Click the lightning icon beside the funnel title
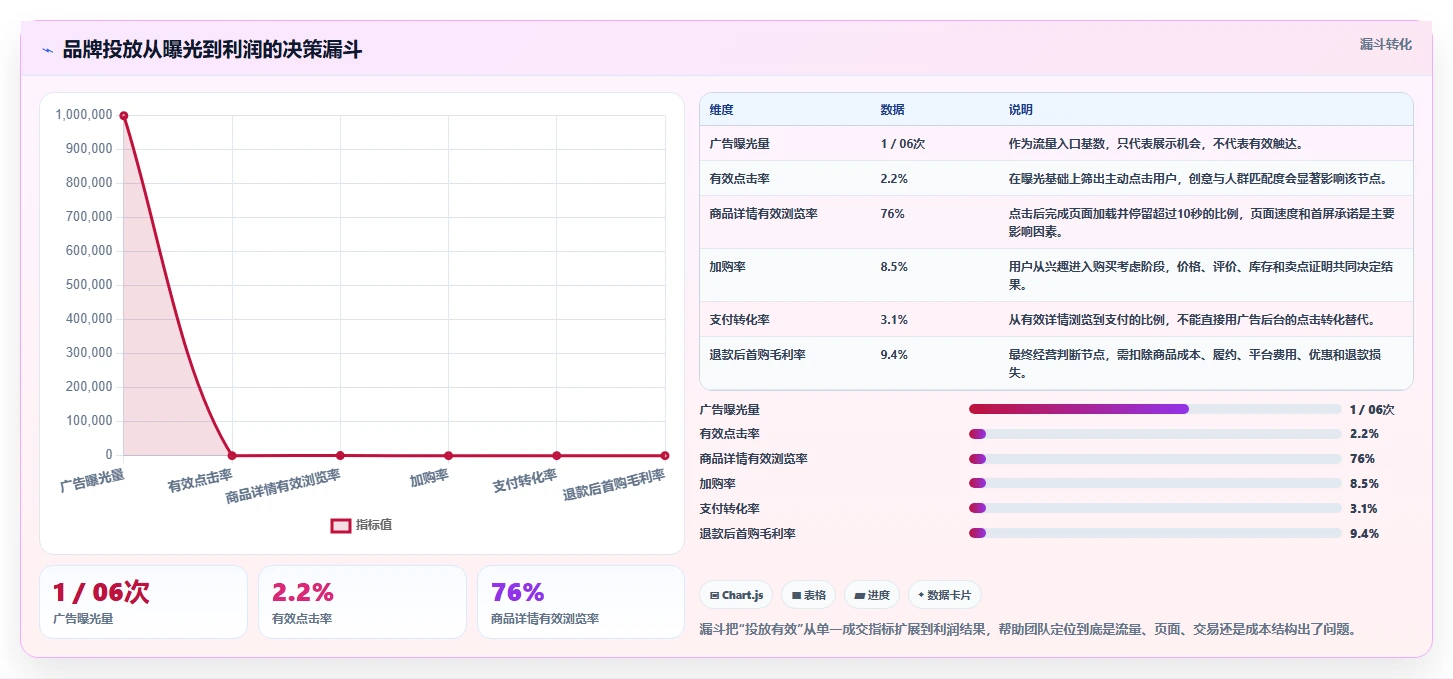 (x=48, y=49)
